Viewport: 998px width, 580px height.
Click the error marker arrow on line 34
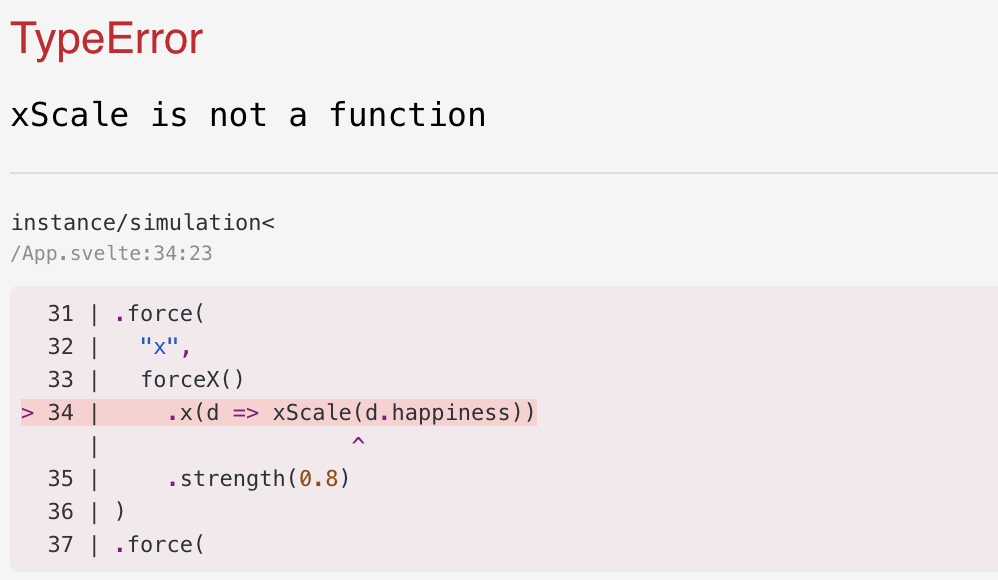[x=27, y=413]
